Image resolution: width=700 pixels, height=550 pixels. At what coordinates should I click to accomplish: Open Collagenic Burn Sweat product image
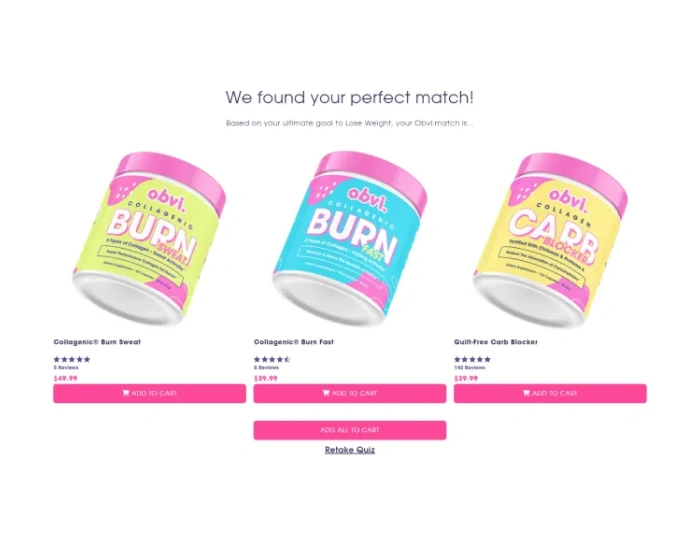click(150, 239)
